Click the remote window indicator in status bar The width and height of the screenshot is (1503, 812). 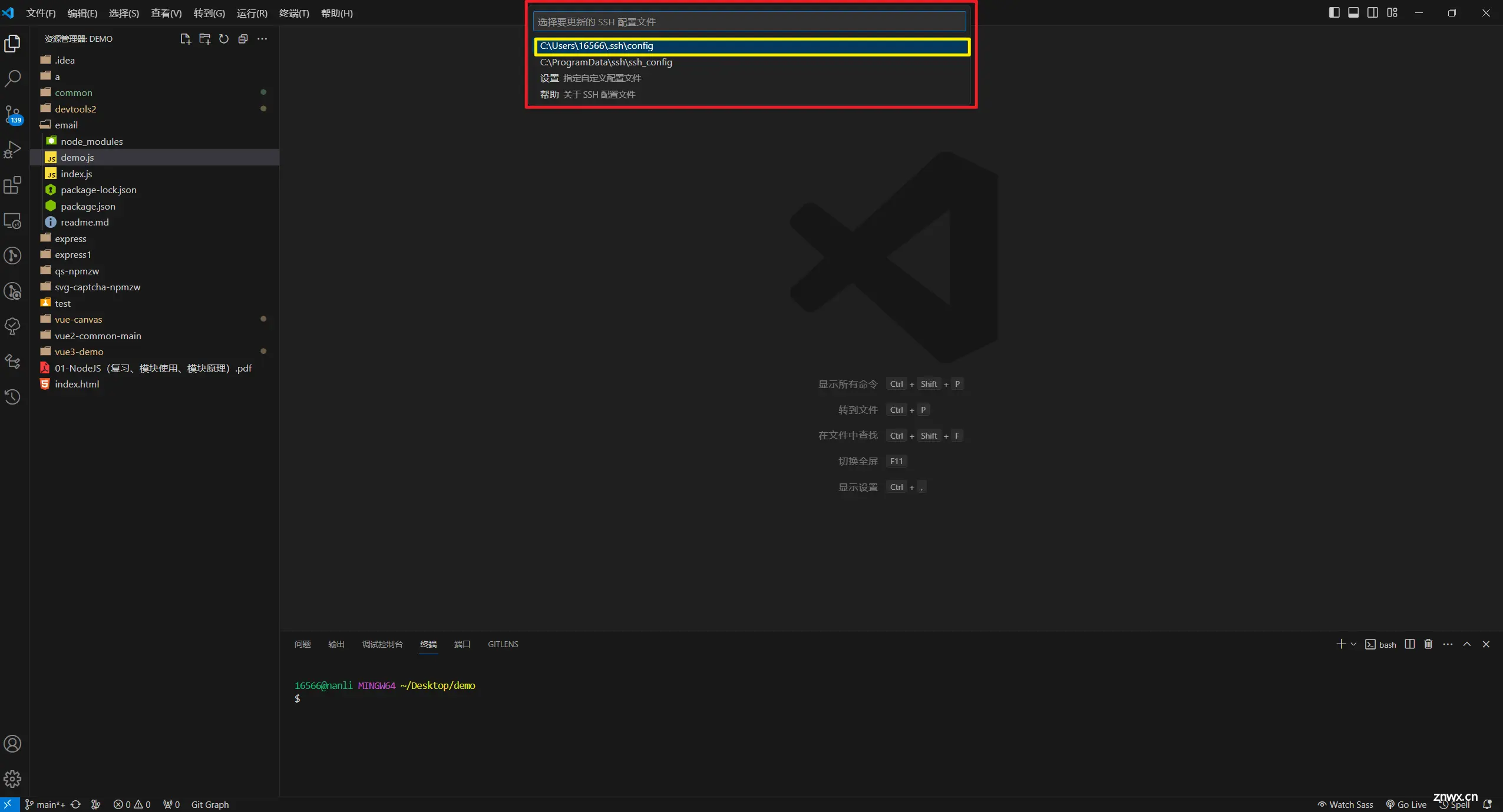point(9,804)
